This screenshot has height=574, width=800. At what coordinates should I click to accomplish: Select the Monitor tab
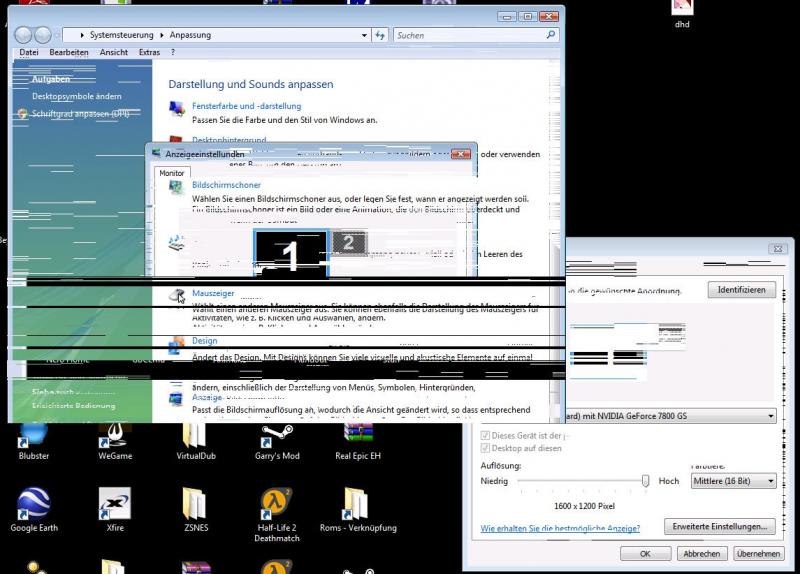pyautogui.click(x=172, y=172)
